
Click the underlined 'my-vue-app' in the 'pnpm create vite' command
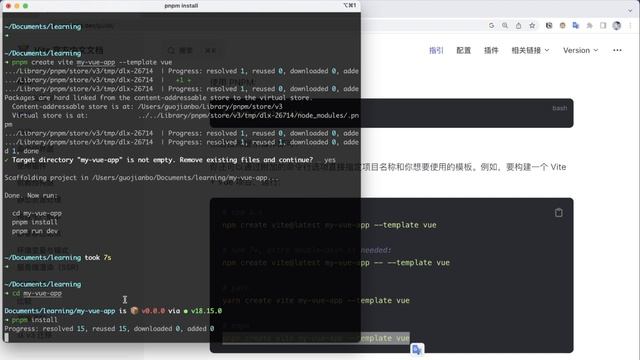click(96, 62)
